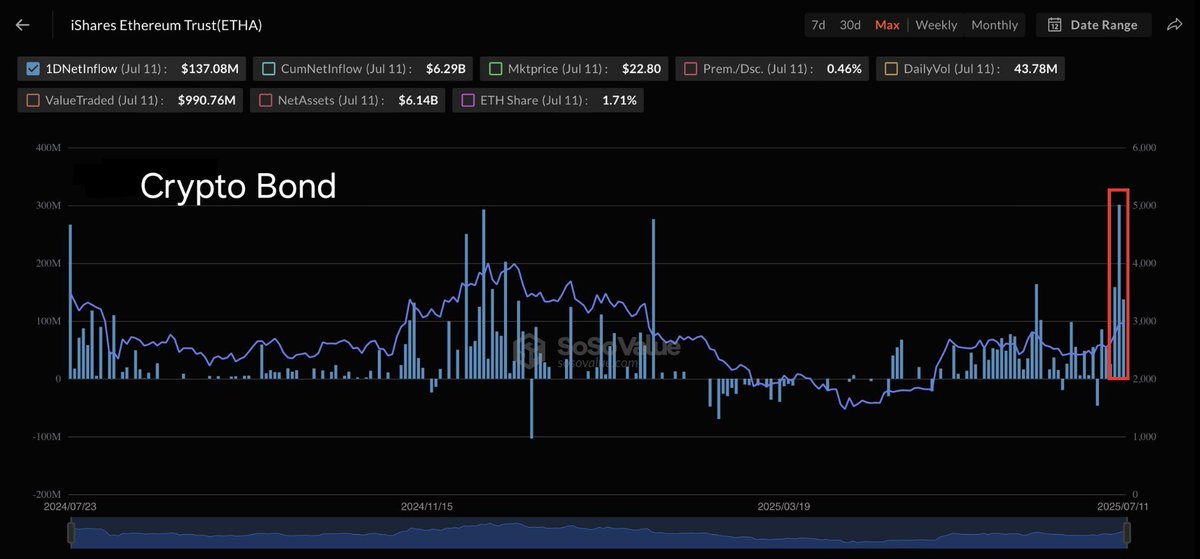Click the 43.78M DailyVol value
Screen dimensions: 1200x559
click(1036, 69)
